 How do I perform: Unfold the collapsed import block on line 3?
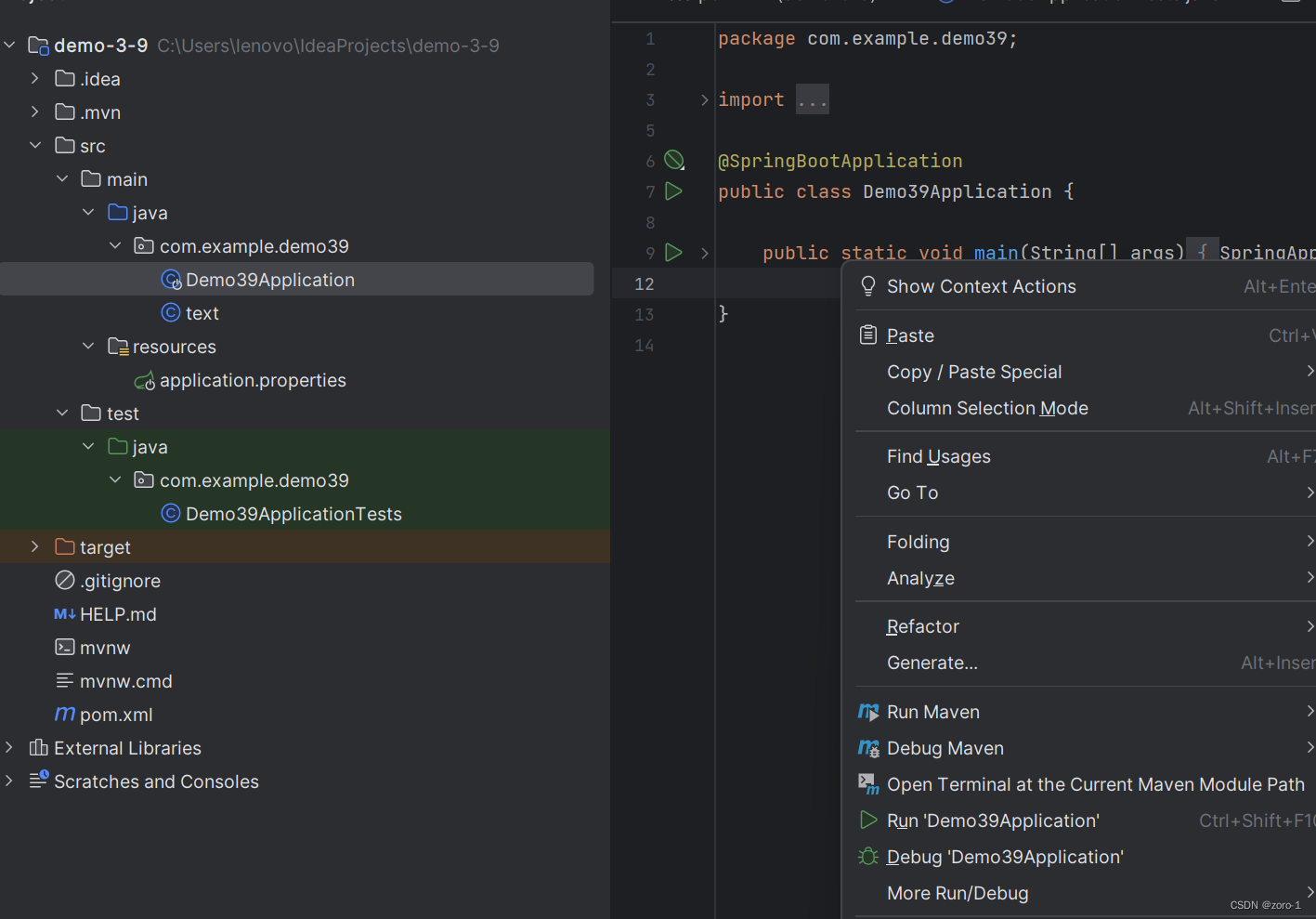point(705,99)
